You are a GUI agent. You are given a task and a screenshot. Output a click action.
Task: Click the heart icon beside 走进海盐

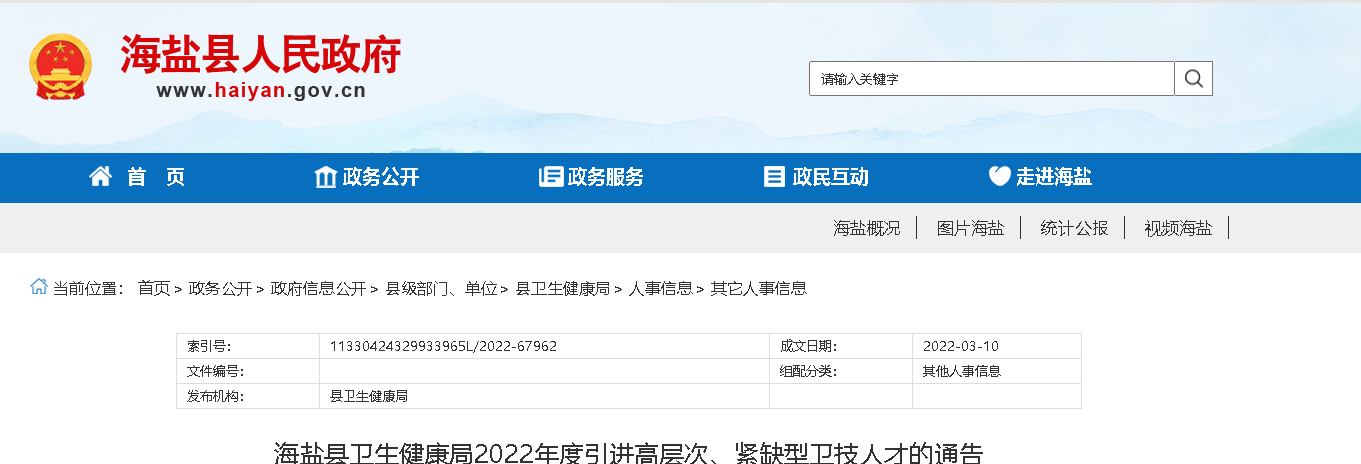click(1000, 177)
